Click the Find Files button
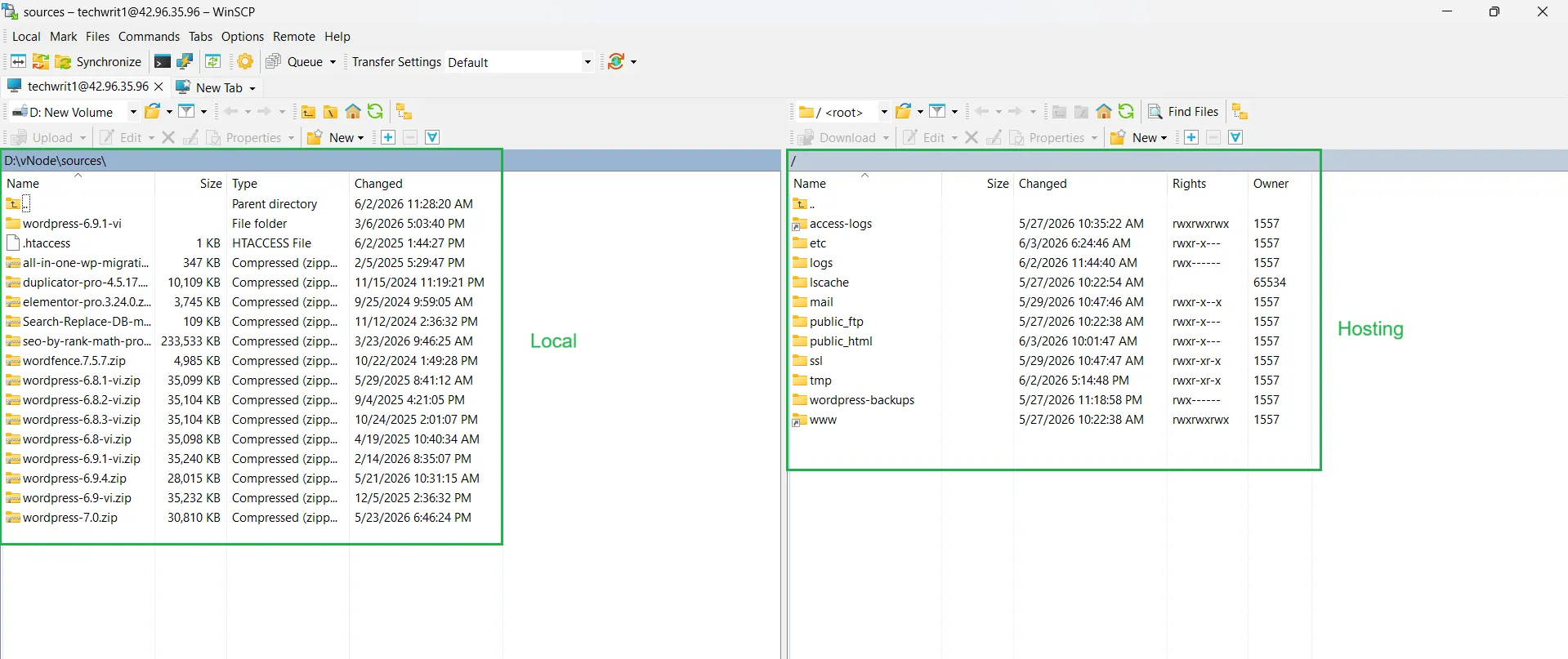The image size is (1568, 659). tap(1183, 112)
